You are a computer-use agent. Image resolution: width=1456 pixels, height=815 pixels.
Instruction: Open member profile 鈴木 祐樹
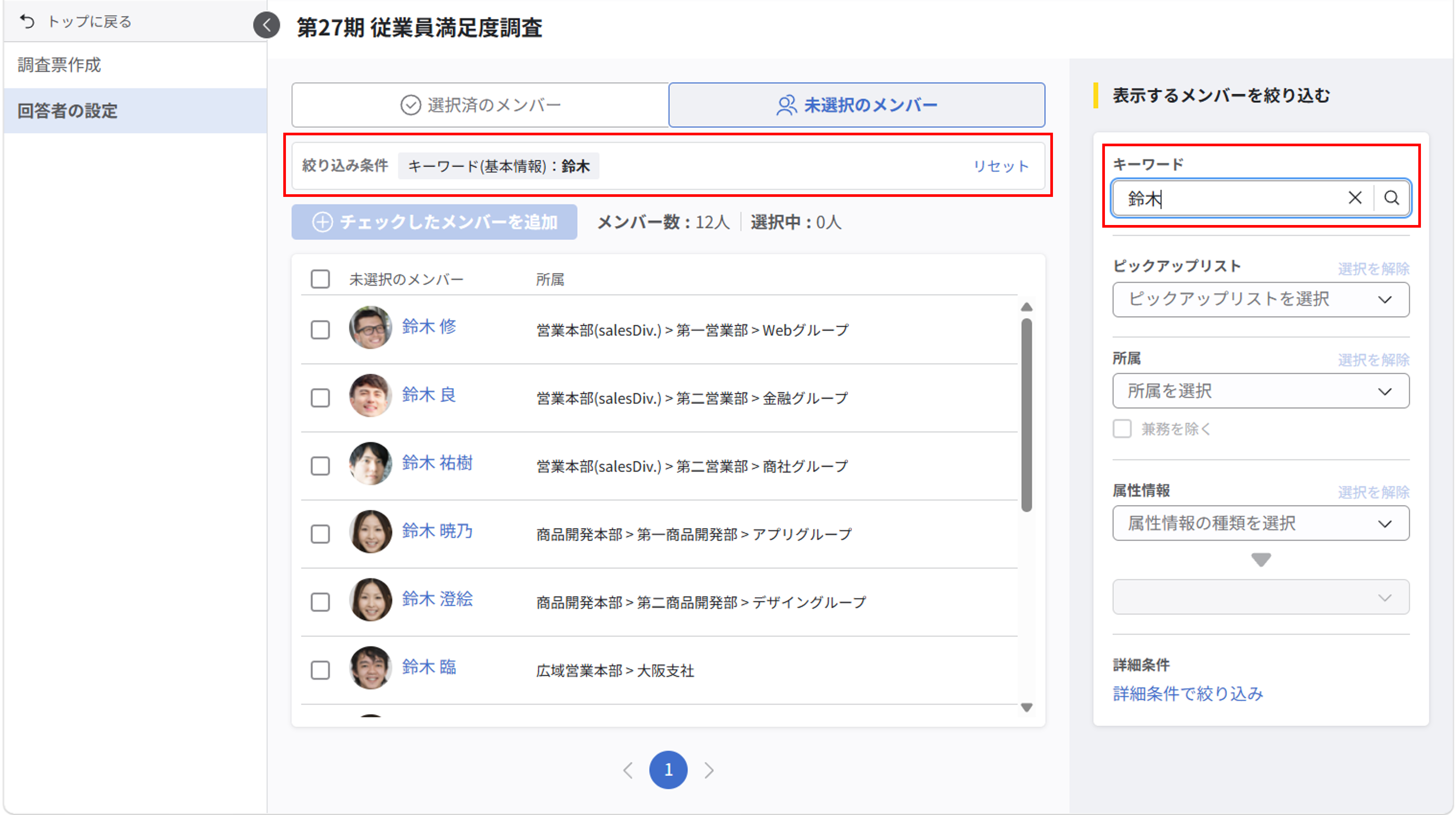tap(437, 463)
